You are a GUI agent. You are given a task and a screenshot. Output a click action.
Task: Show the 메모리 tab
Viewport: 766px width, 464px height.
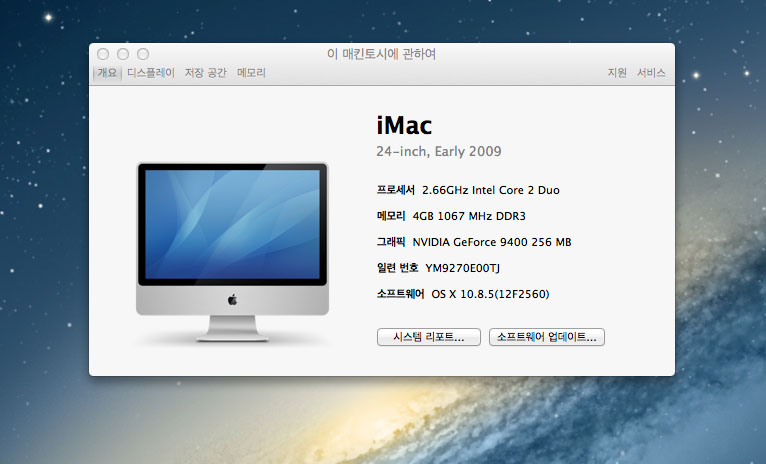pyautogui.click(x=251, y=73)
